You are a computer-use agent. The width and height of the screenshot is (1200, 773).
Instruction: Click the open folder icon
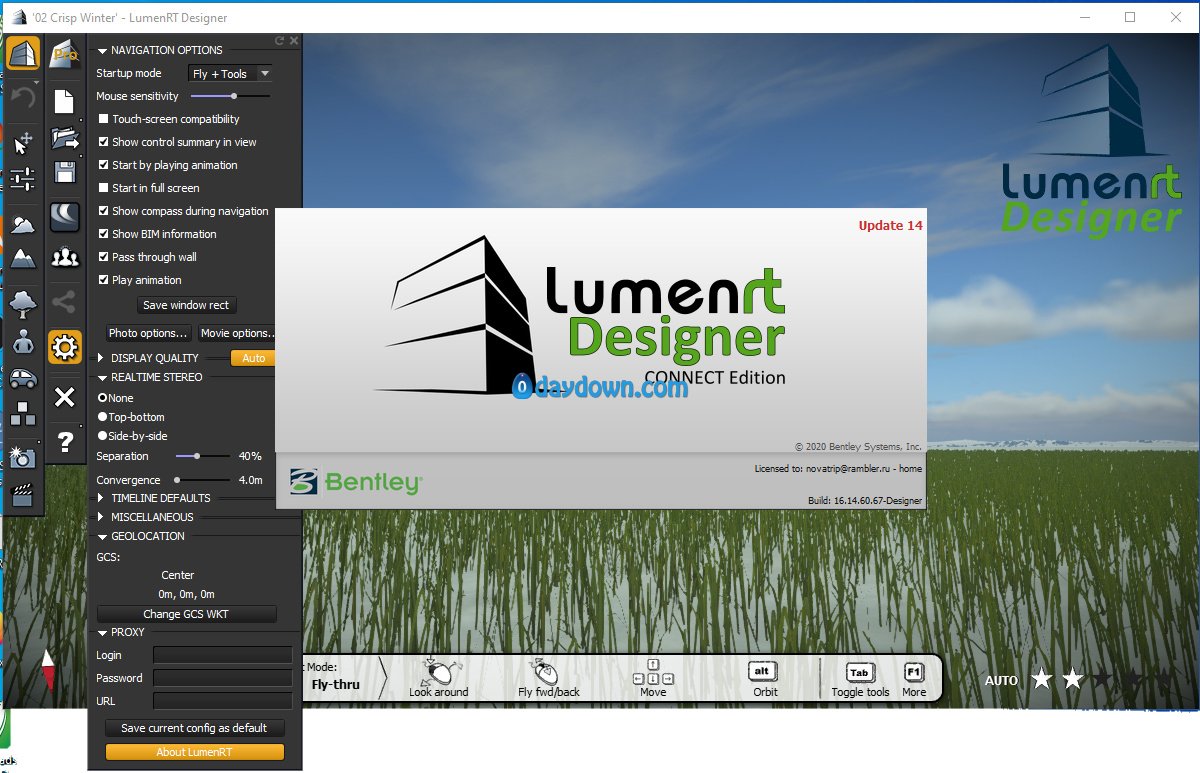pyautogui.click(x=65, y=137)
